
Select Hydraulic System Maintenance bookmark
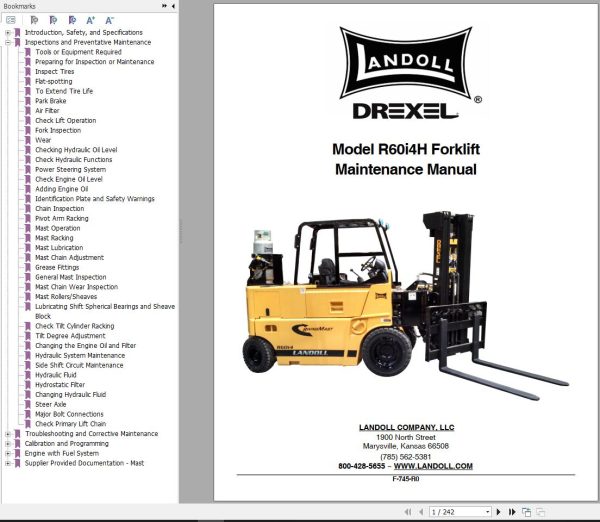pyautogui.click(x=80, y=356)
